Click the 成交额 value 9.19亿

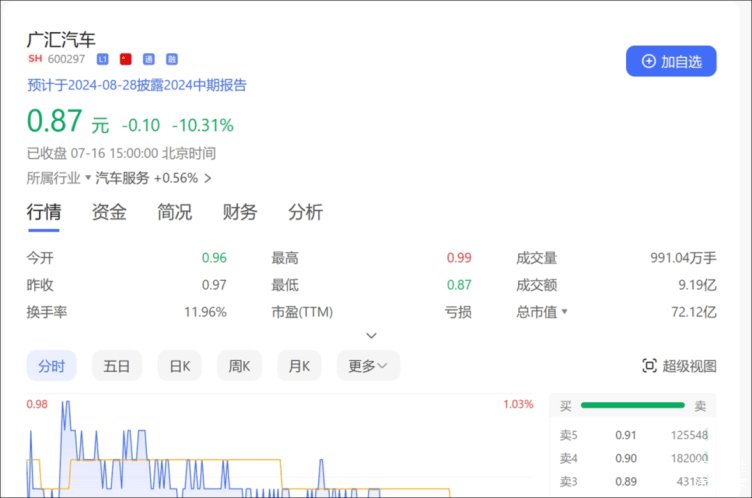point(697,285)
